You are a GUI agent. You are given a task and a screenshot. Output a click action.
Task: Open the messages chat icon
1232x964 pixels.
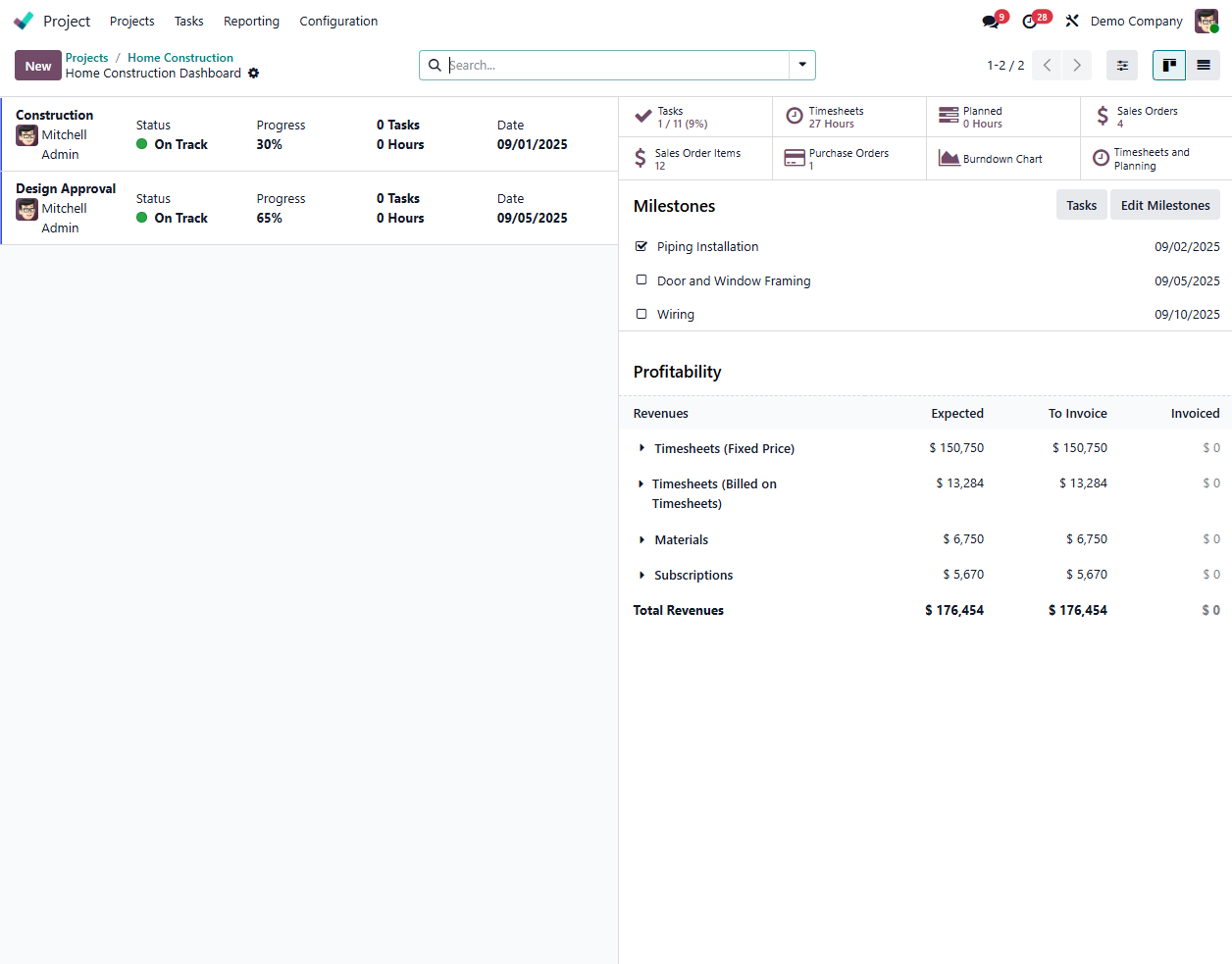(990, 22)
